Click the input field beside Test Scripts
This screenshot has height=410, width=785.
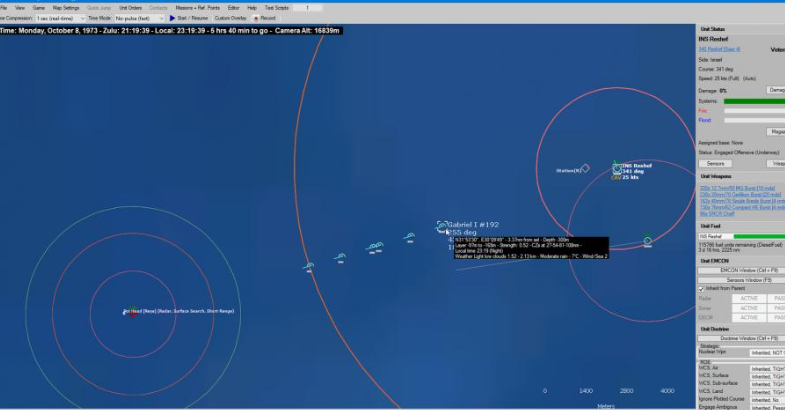click(307, 8)
